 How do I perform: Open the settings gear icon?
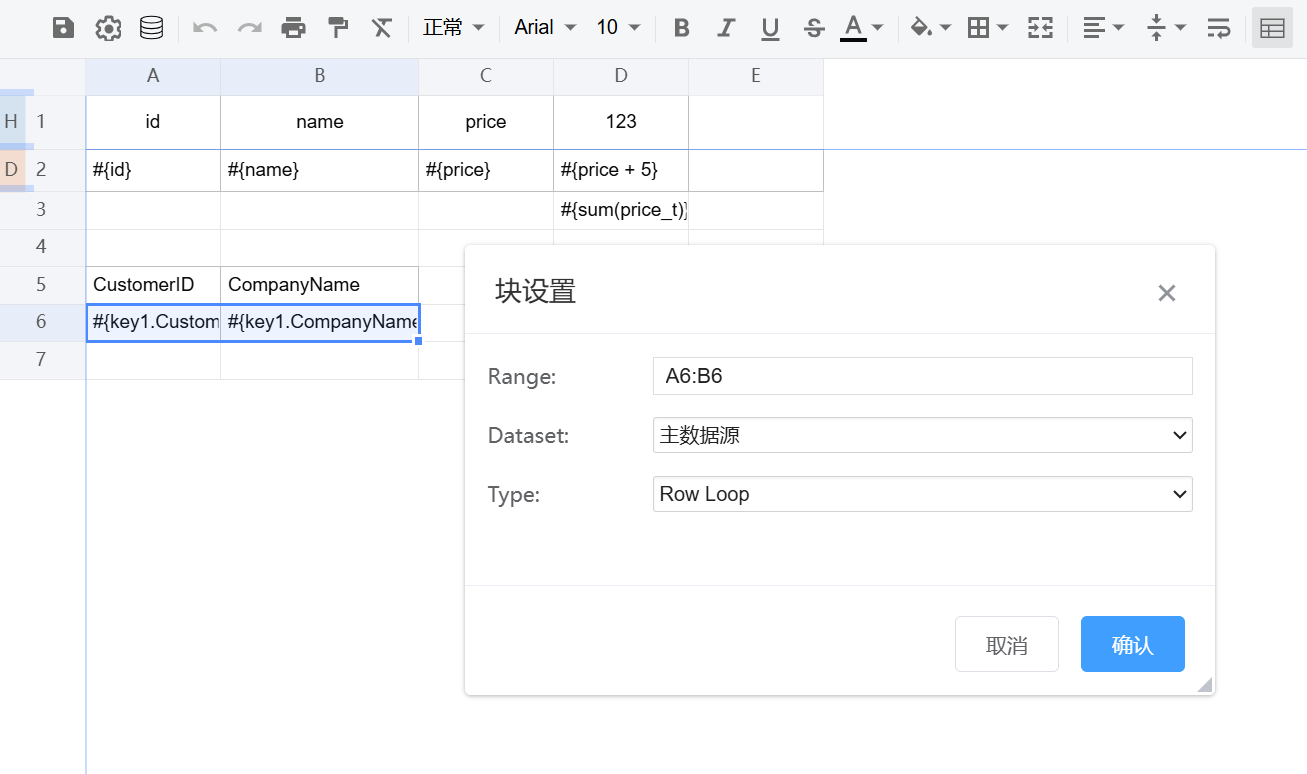[108, 28]
